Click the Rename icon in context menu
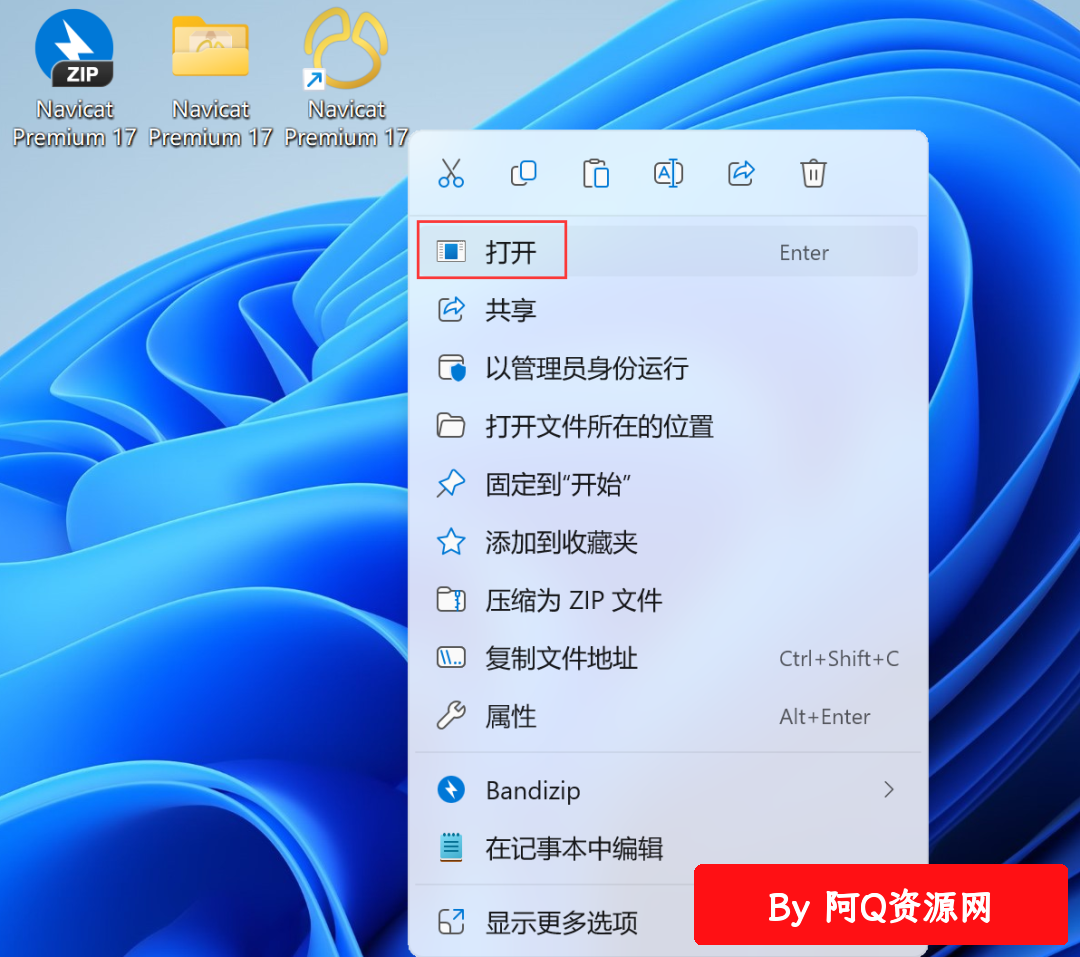Viewport: 1080px width, 957px height. coord(668,173)
